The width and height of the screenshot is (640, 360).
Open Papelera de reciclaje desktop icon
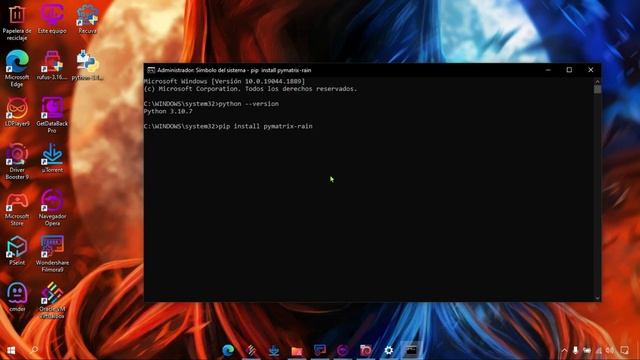(x=17, y=22)
